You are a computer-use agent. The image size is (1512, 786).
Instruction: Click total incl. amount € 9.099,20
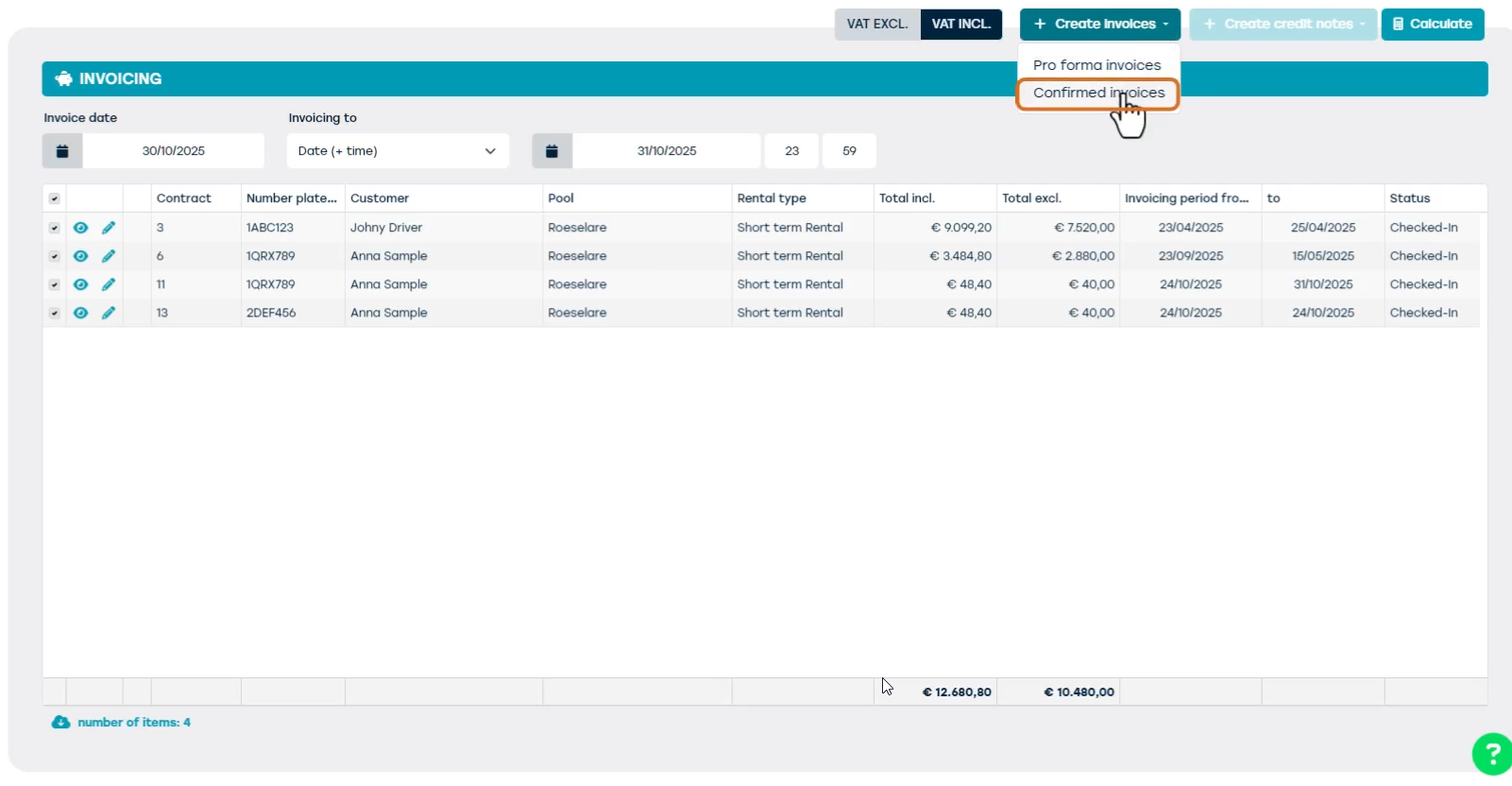tap(961, 228)
